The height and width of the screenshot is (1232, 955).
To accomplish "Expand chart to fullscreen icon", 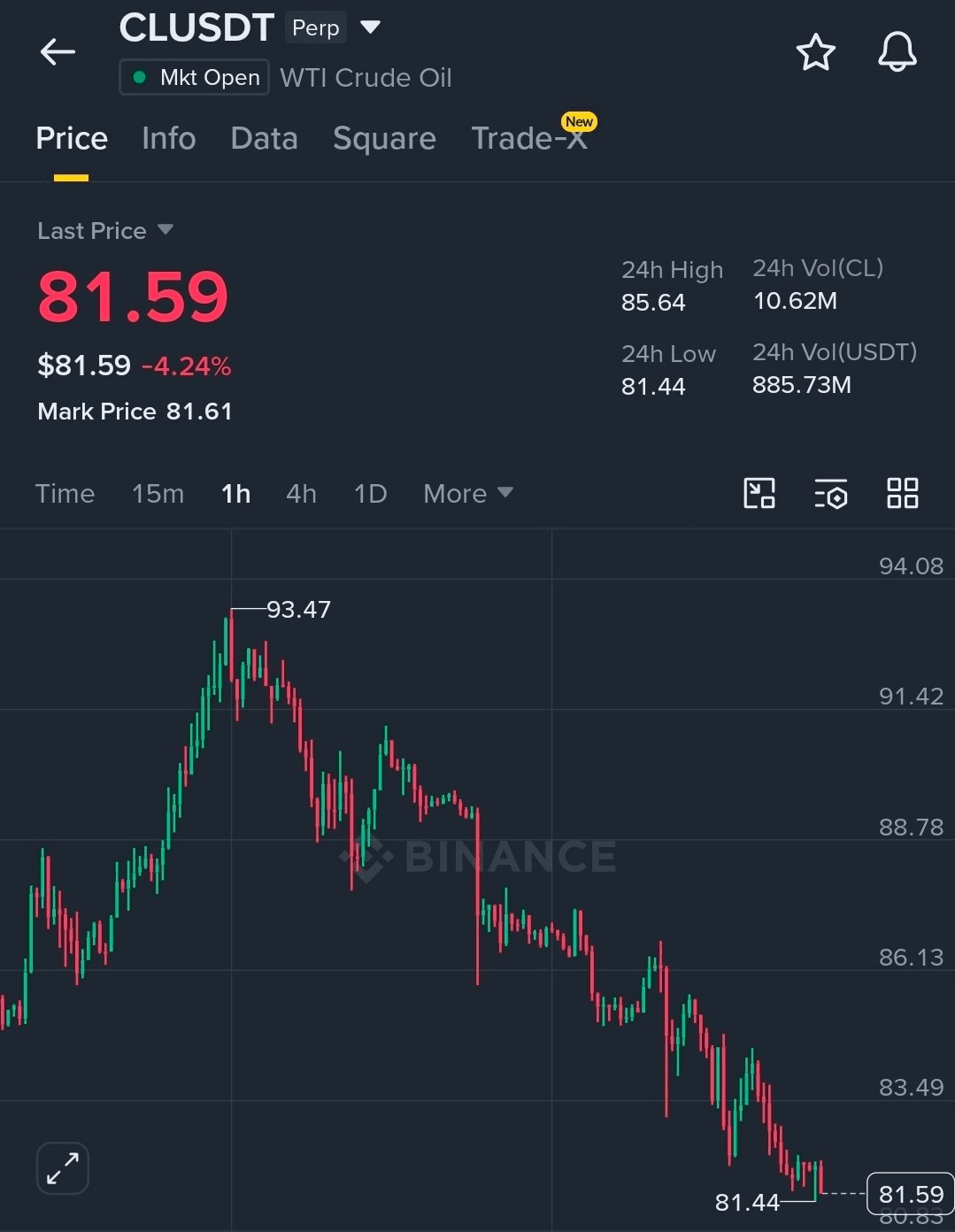I will pyautogui.click(x=63, y=1168).
